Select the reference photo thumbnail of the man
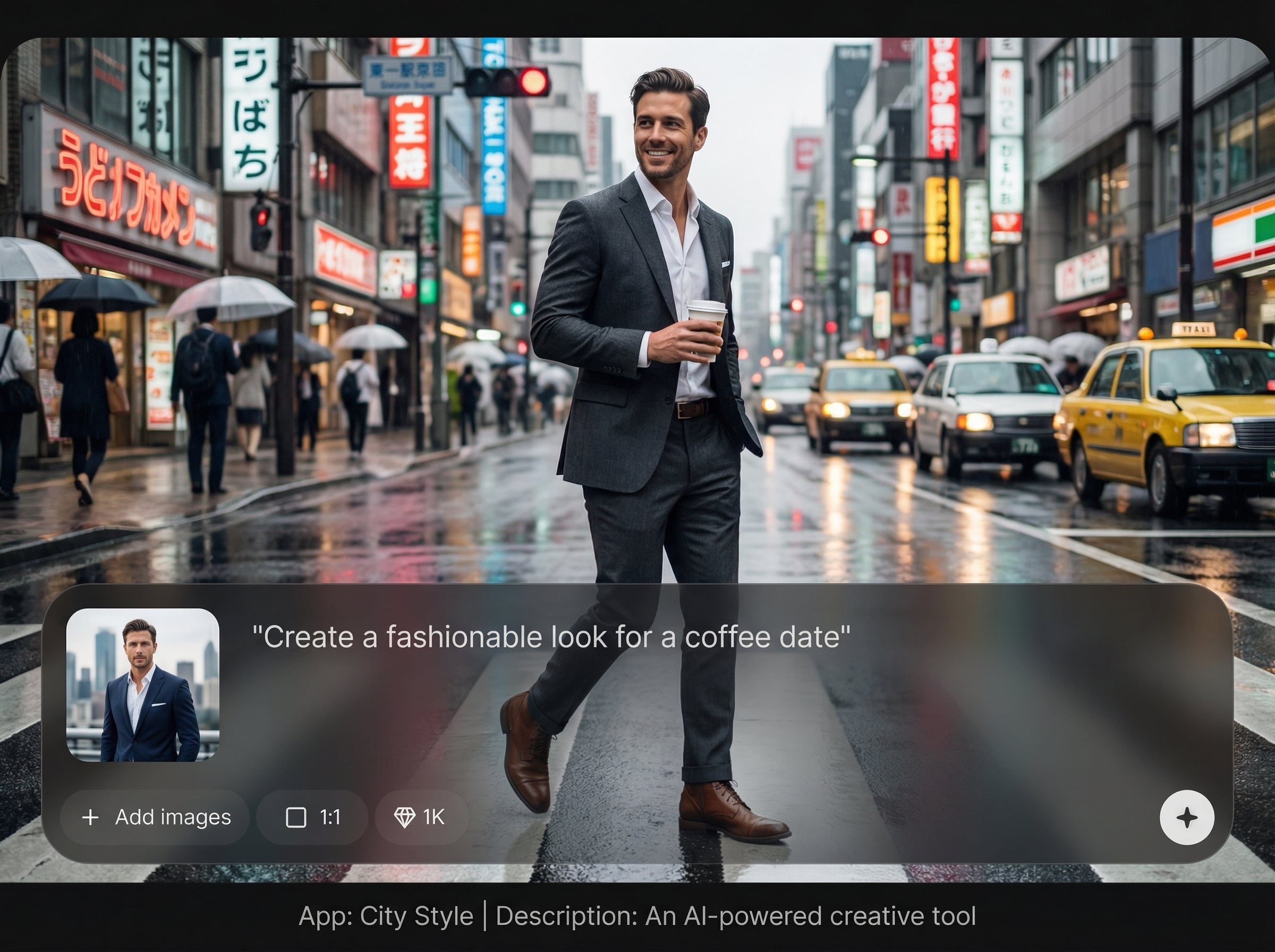This screenshot has width=1275, height=952. pos(142,685)
